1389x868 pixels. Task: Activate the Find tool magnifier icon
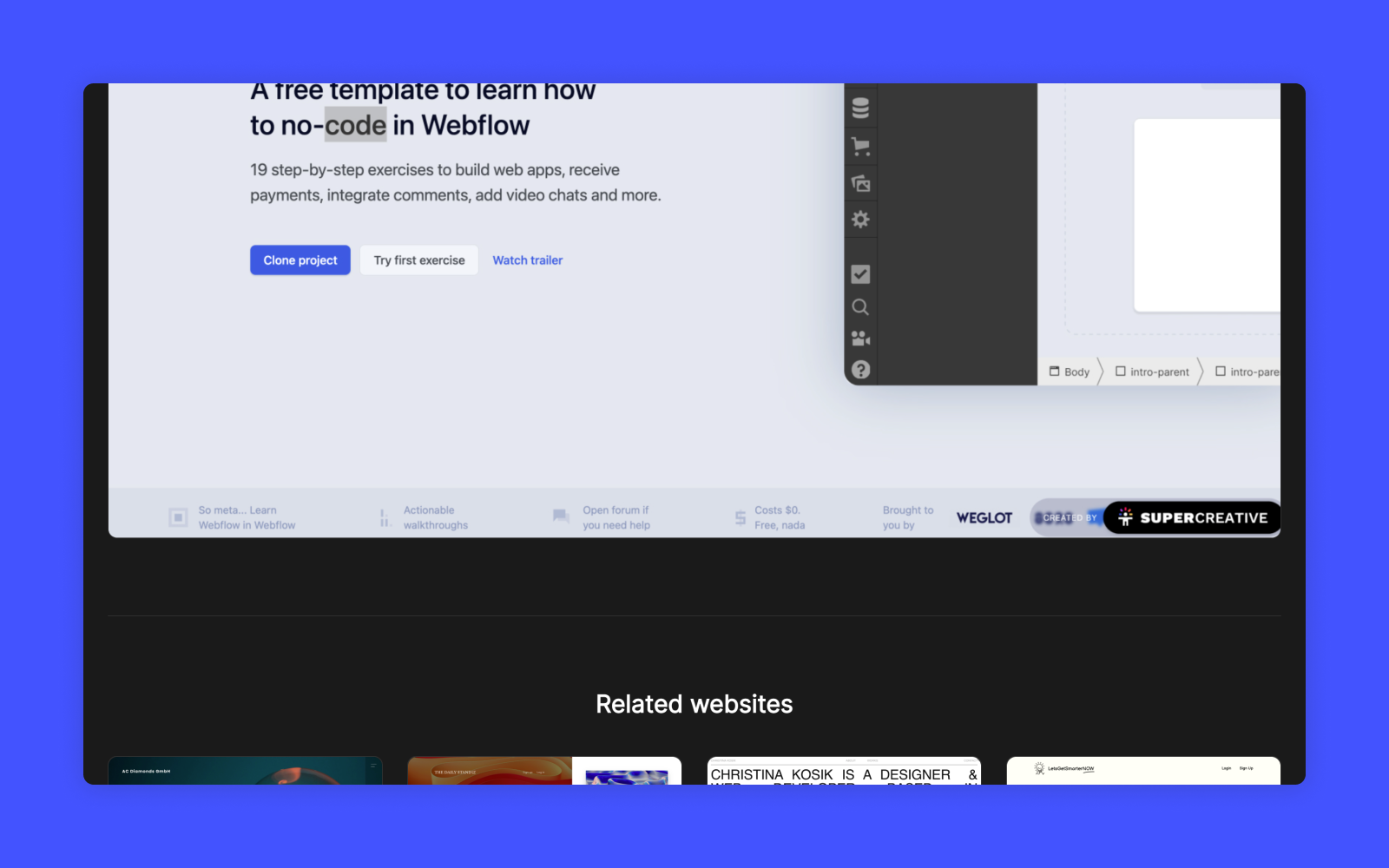click(x=860, y=306)
